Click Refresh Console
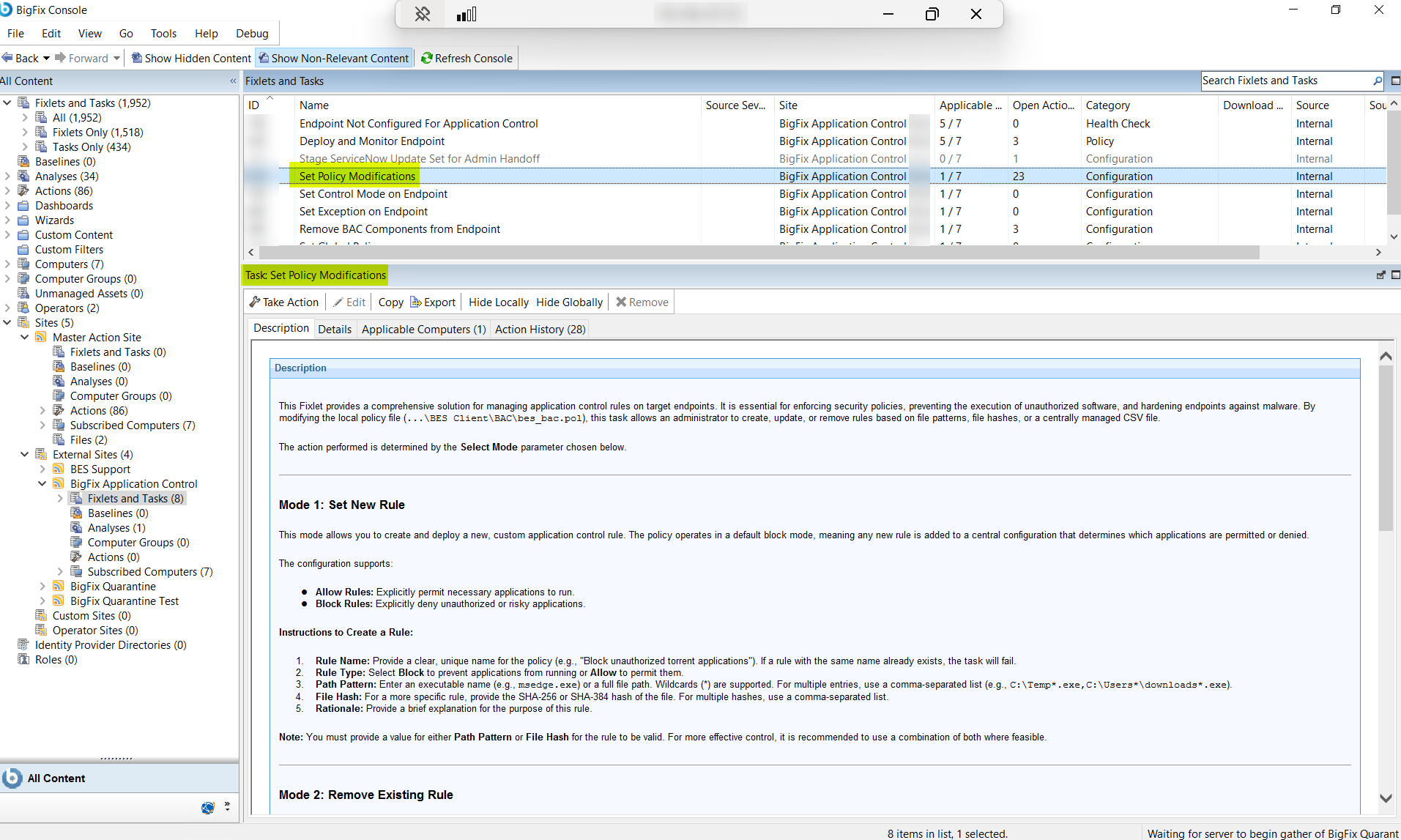Viewport: 1401px width, 840px height. click(x=467, y=58)
